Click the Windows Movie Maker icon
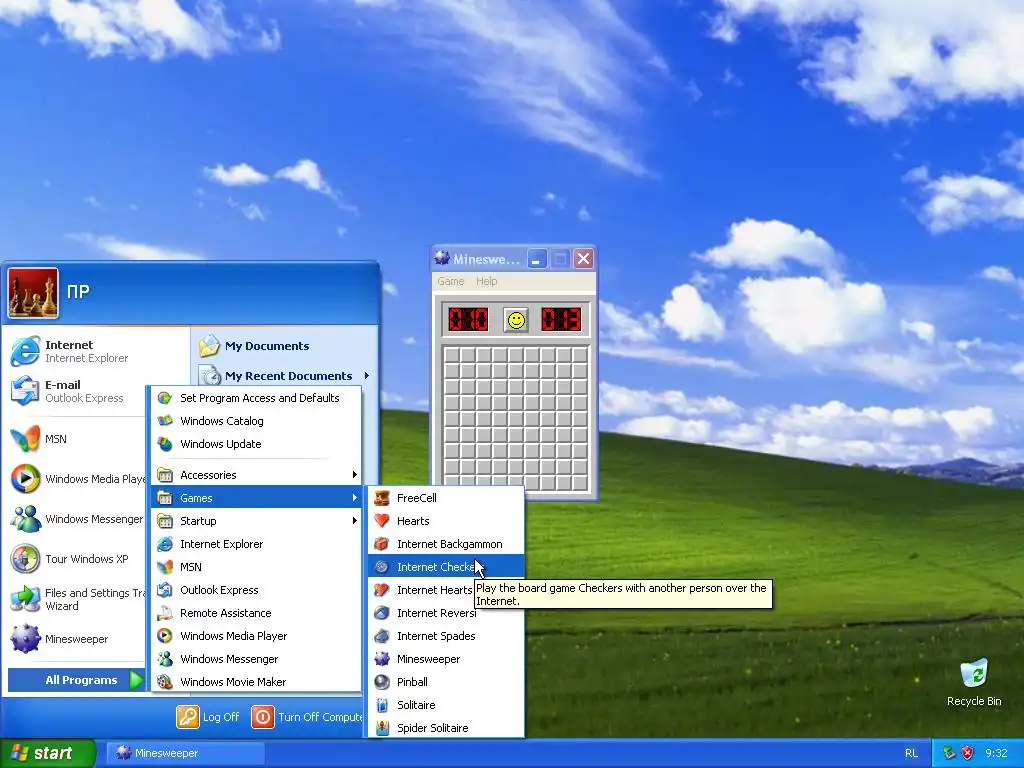Image resolution: width=1024 pixels, height=768 pixels. pyautogui.click(x=165, y=682)
